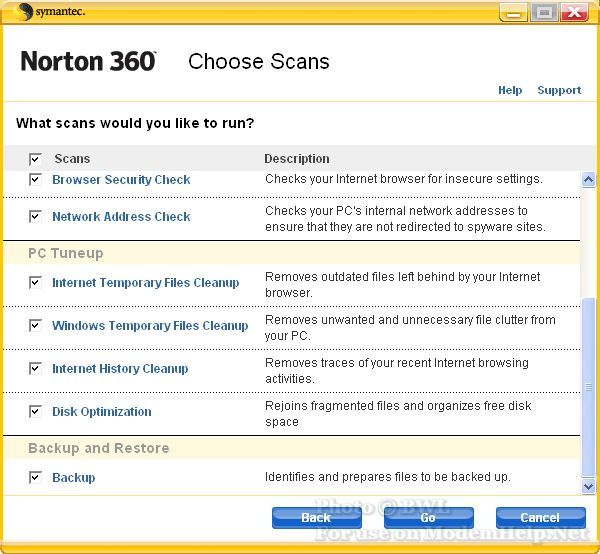Toggle the Backup scan checkbox
This screenshot has width=600, height=554.
[x=35, y=477]
